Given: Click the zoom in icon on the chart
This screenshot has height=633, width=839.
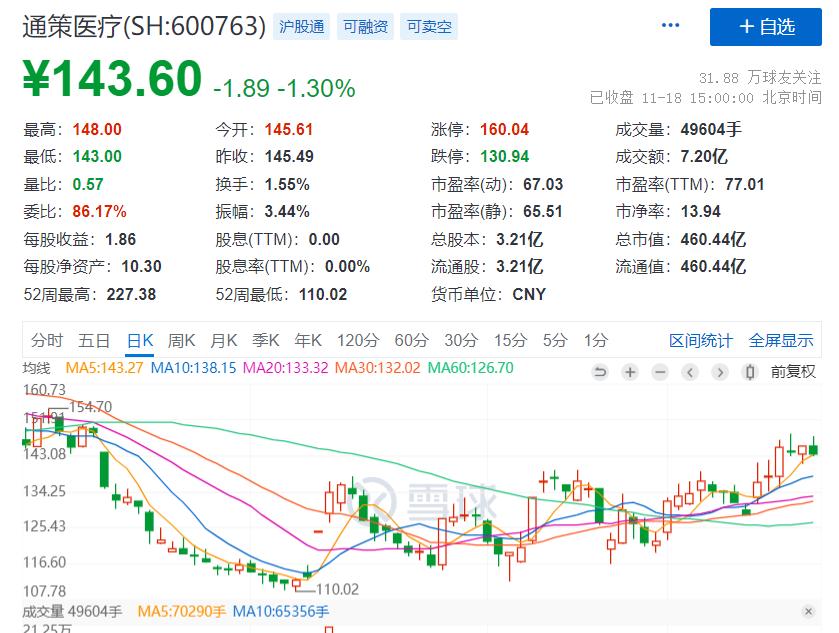Looking at the screenshot, I should 629,372.
